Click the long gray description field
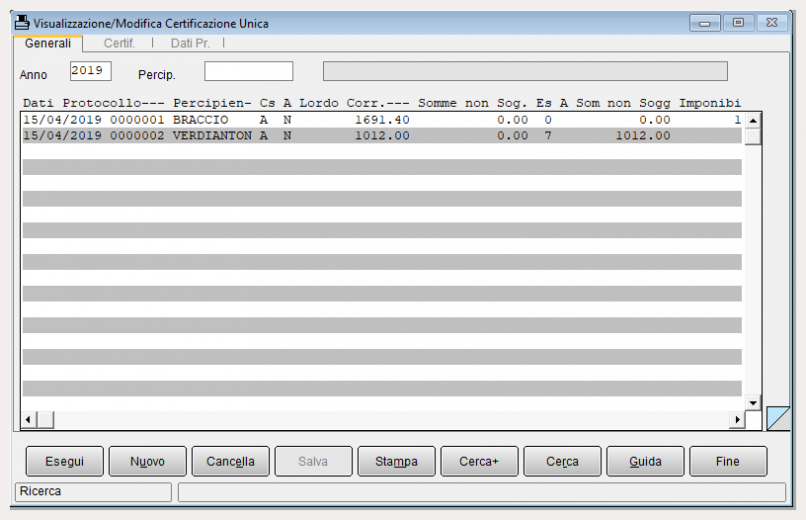Image resolution: width=806 pixels, height=520 pixels. [x=525, y=71]
